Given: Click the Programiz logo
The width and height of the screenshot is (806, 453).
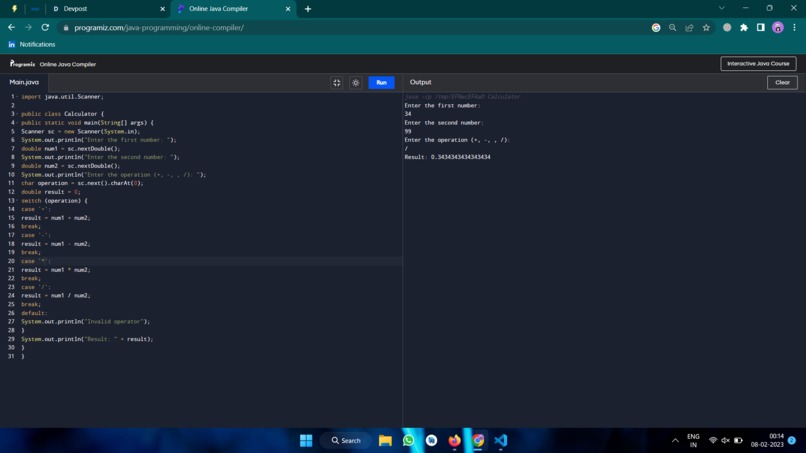Looking at the screenshot, I should click(x=22, y=64).
